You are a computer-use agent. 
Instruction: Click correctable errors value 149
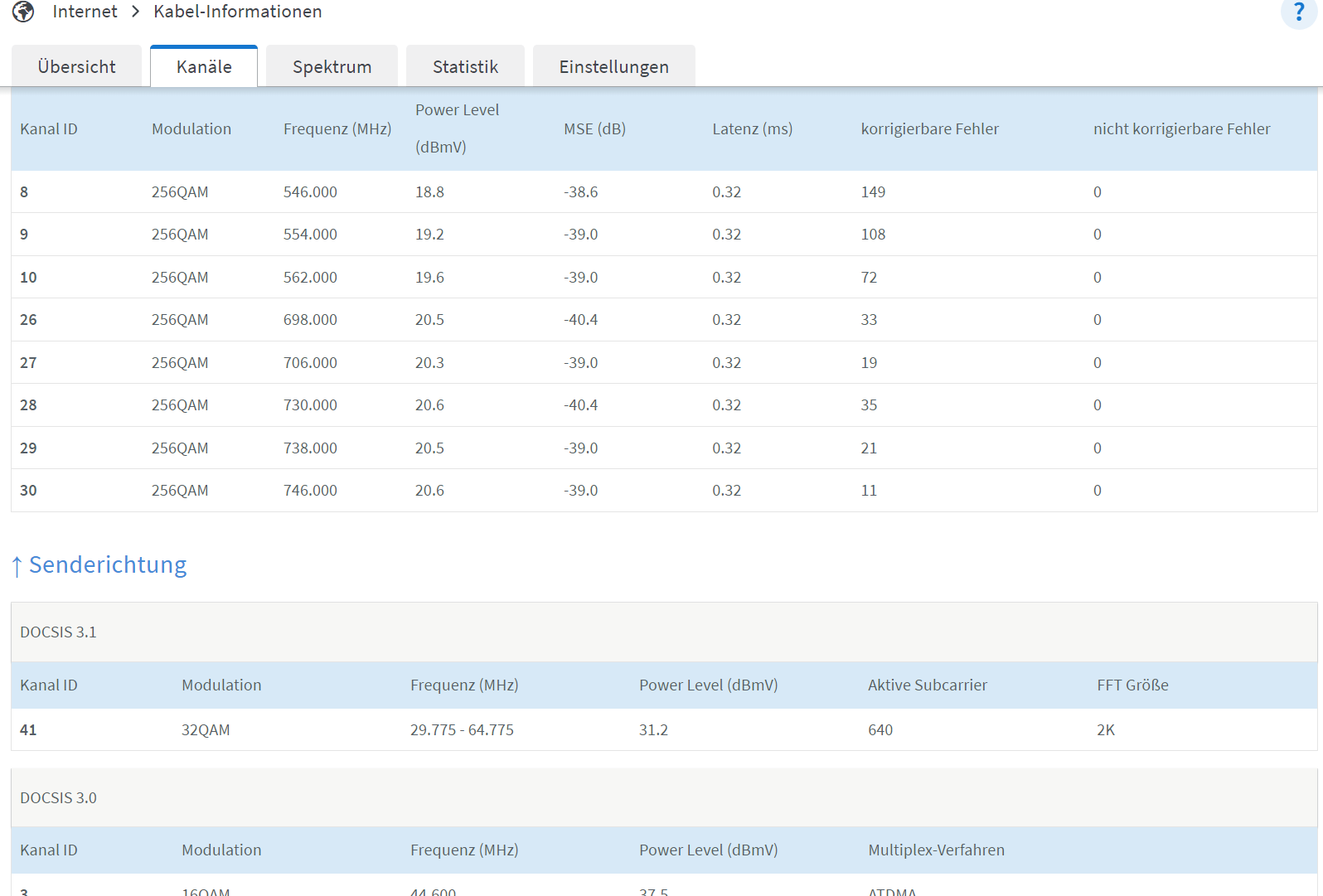click(x=873, y=191)
